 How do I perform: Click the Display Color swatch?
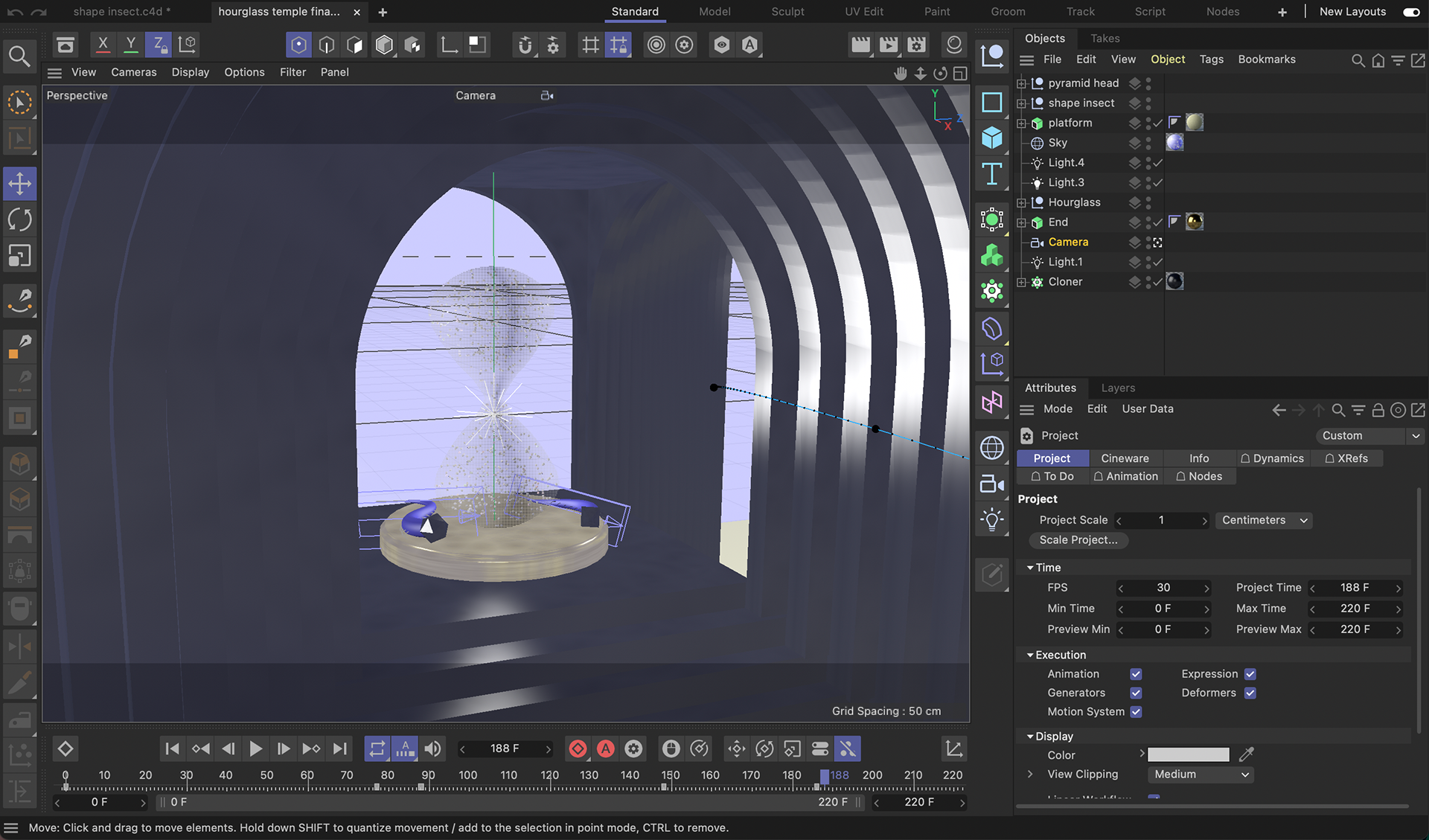click(1188, 754)
